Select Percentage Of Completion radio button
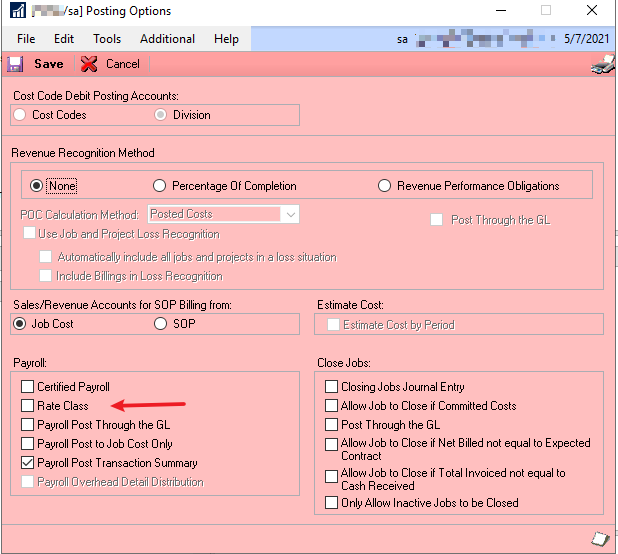This screenshot has height=554, width=618. click(x=159, y=186)
